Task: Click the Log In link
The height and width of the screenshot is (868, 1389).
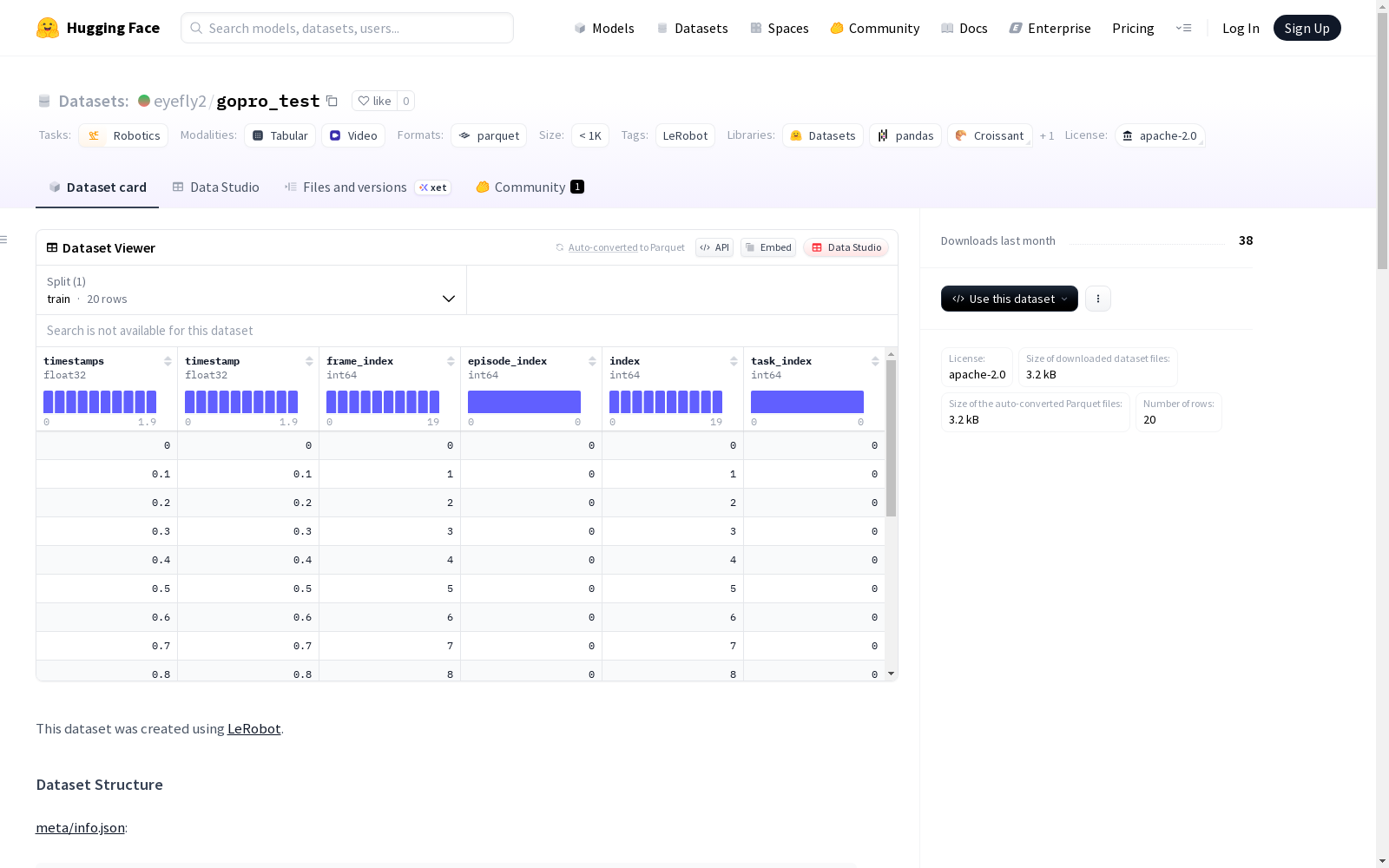Action: [x=1241, y=28]
